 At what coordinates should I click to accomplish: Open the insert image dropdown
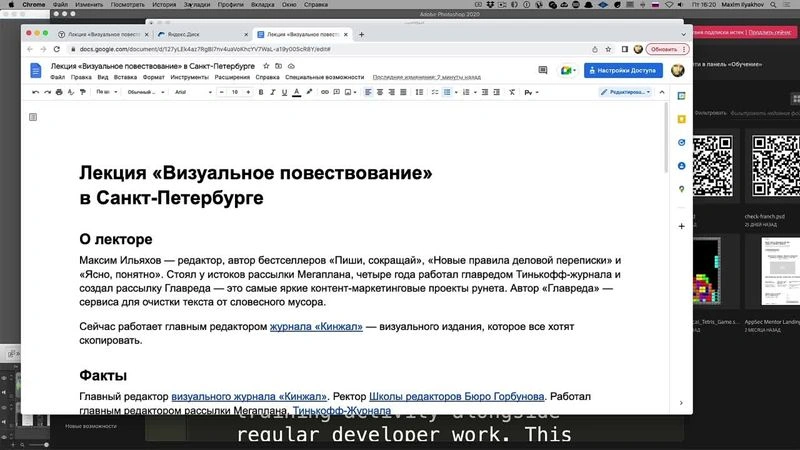(x=351, y=92)
